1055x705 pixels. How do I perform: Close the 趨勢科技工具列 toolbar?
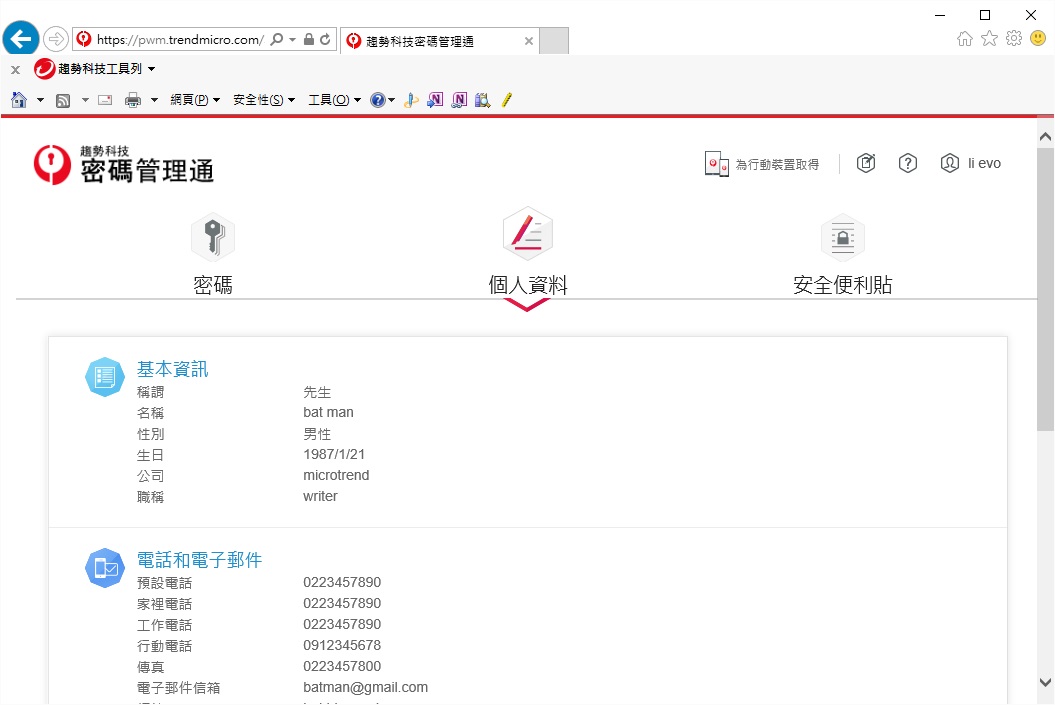pos(15,69)
